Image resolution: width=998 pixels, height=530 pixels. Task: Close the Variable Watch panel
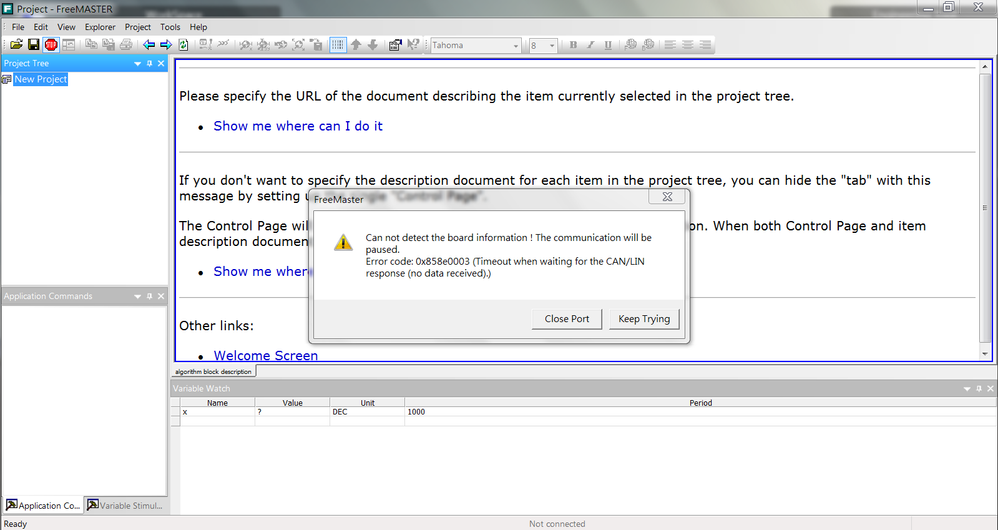[x=990, y=389]
